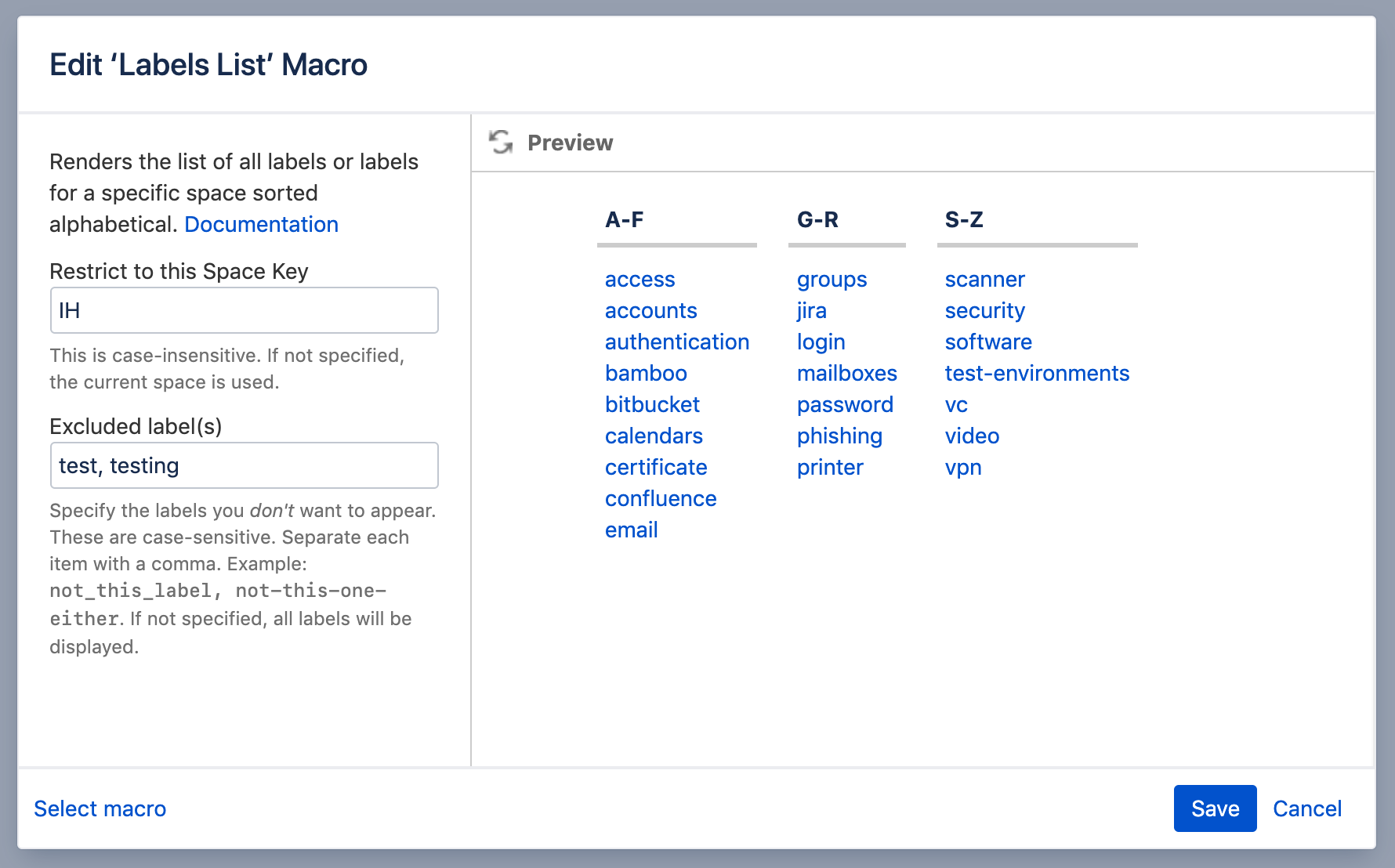1395x868 pixels.
Task: Open the 'jira' label link
Action: pyautogui.click(x=811, y=311)
